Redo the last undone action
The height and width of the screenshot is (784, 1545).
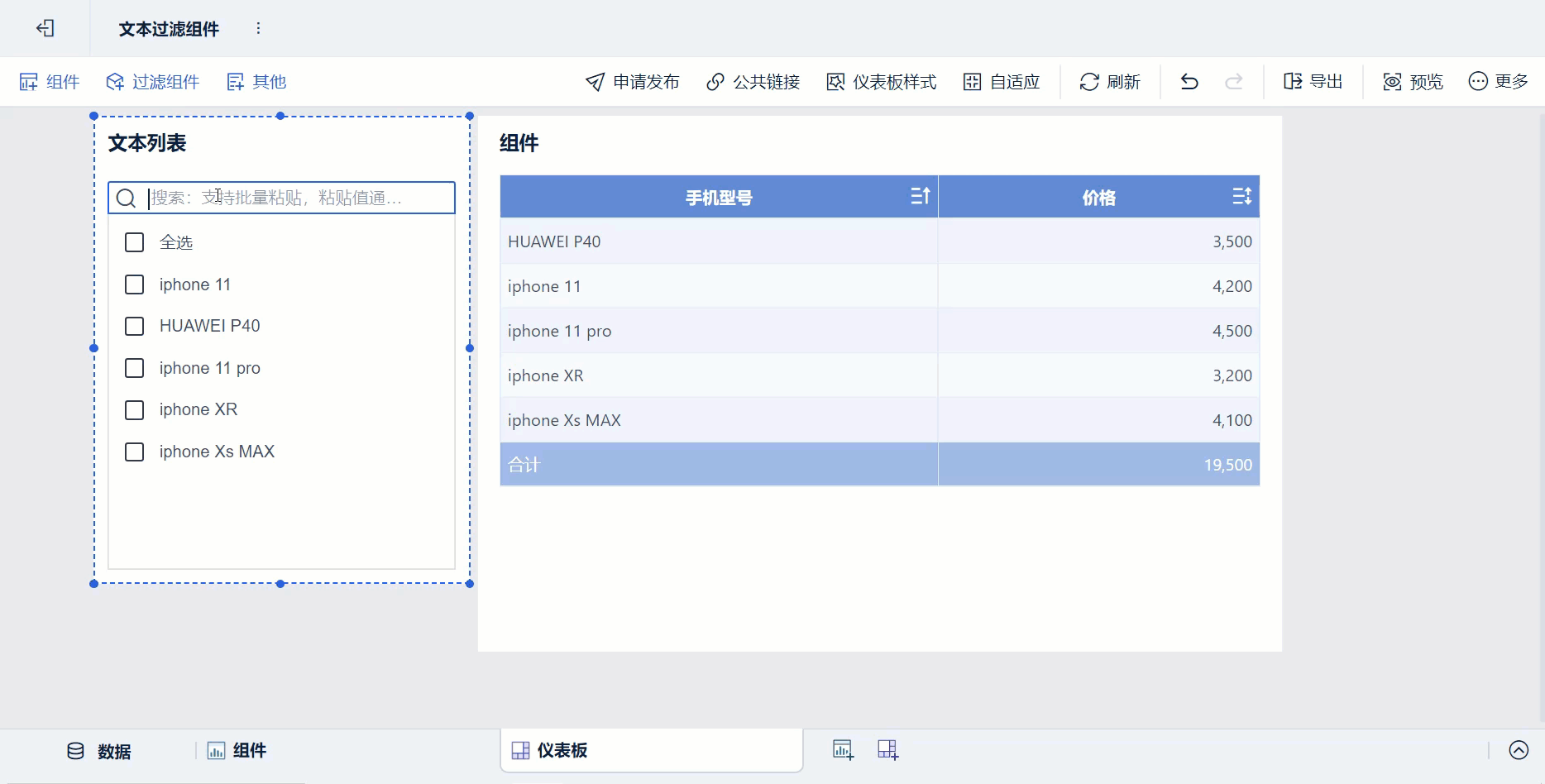click(1234, 82)
